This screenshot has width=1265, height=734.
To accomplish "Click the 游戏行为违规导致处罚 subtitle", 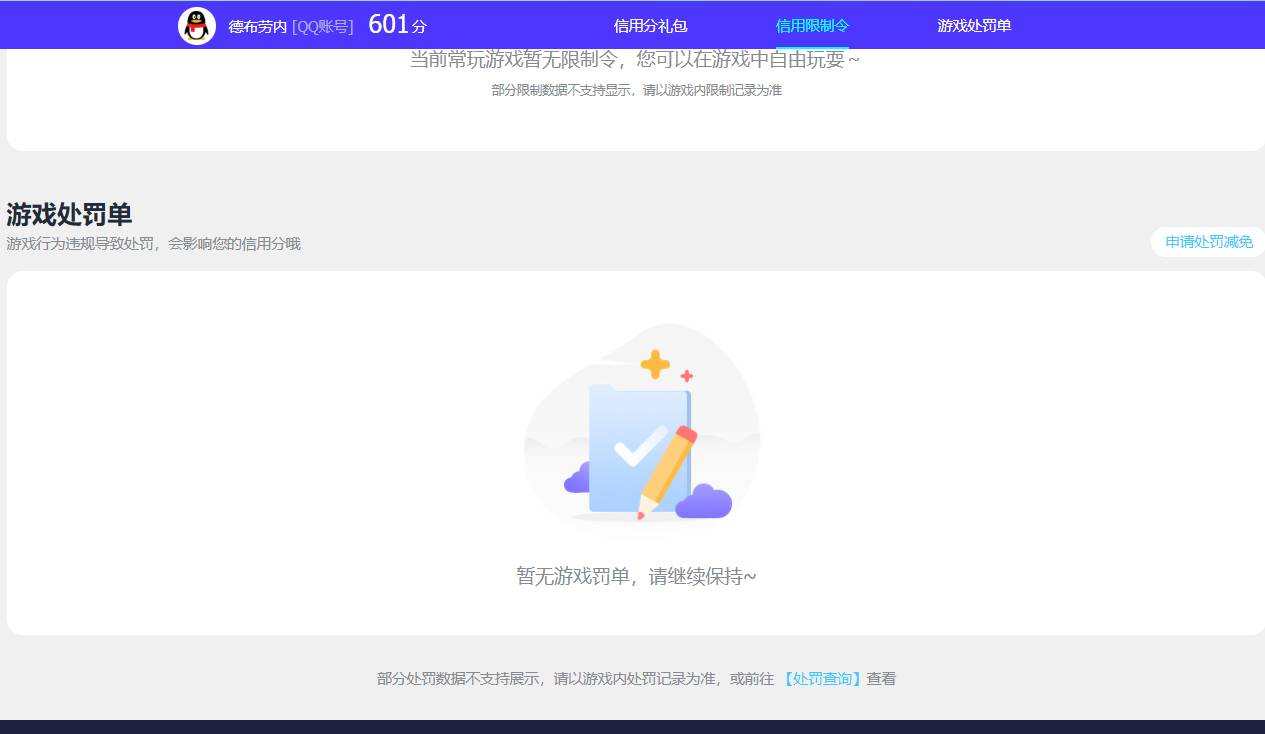I will 153,244.
